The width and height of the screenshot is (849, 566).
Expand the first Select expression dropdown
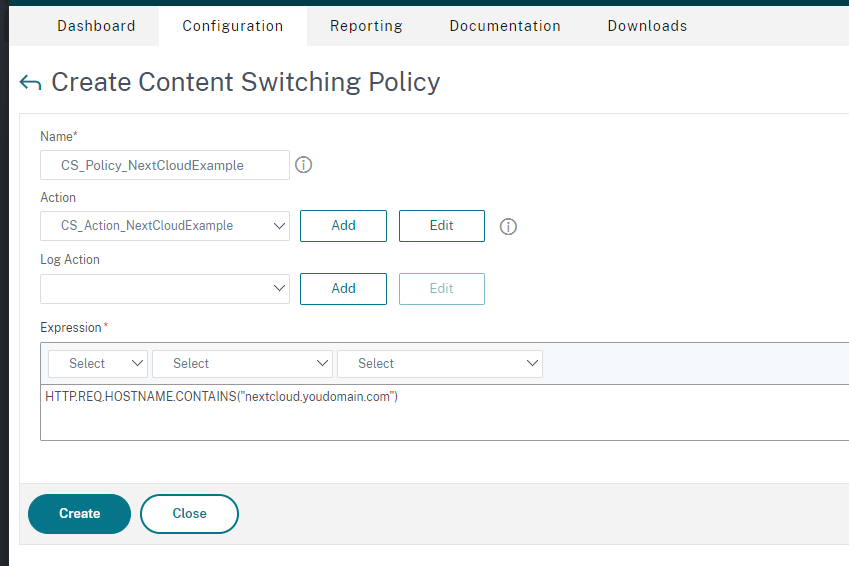[98, 363]
